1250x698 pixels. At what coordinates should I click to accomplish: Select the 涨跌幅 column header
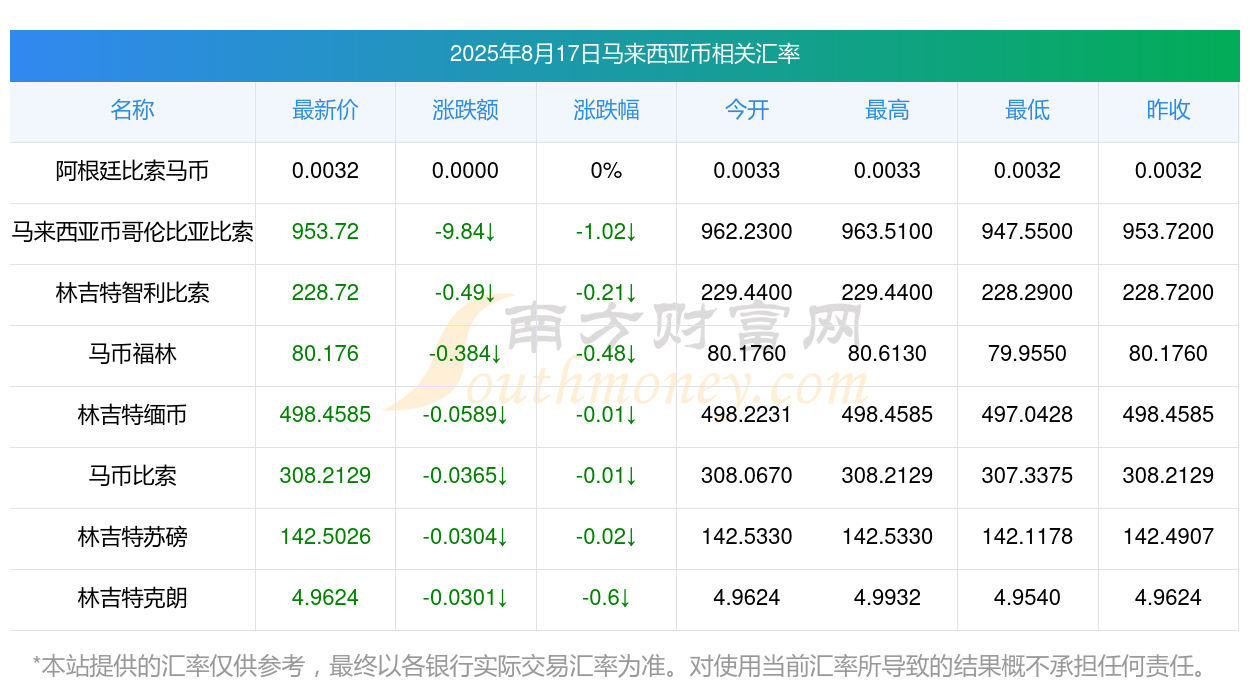pyautogui.click(x=606, y=110)
